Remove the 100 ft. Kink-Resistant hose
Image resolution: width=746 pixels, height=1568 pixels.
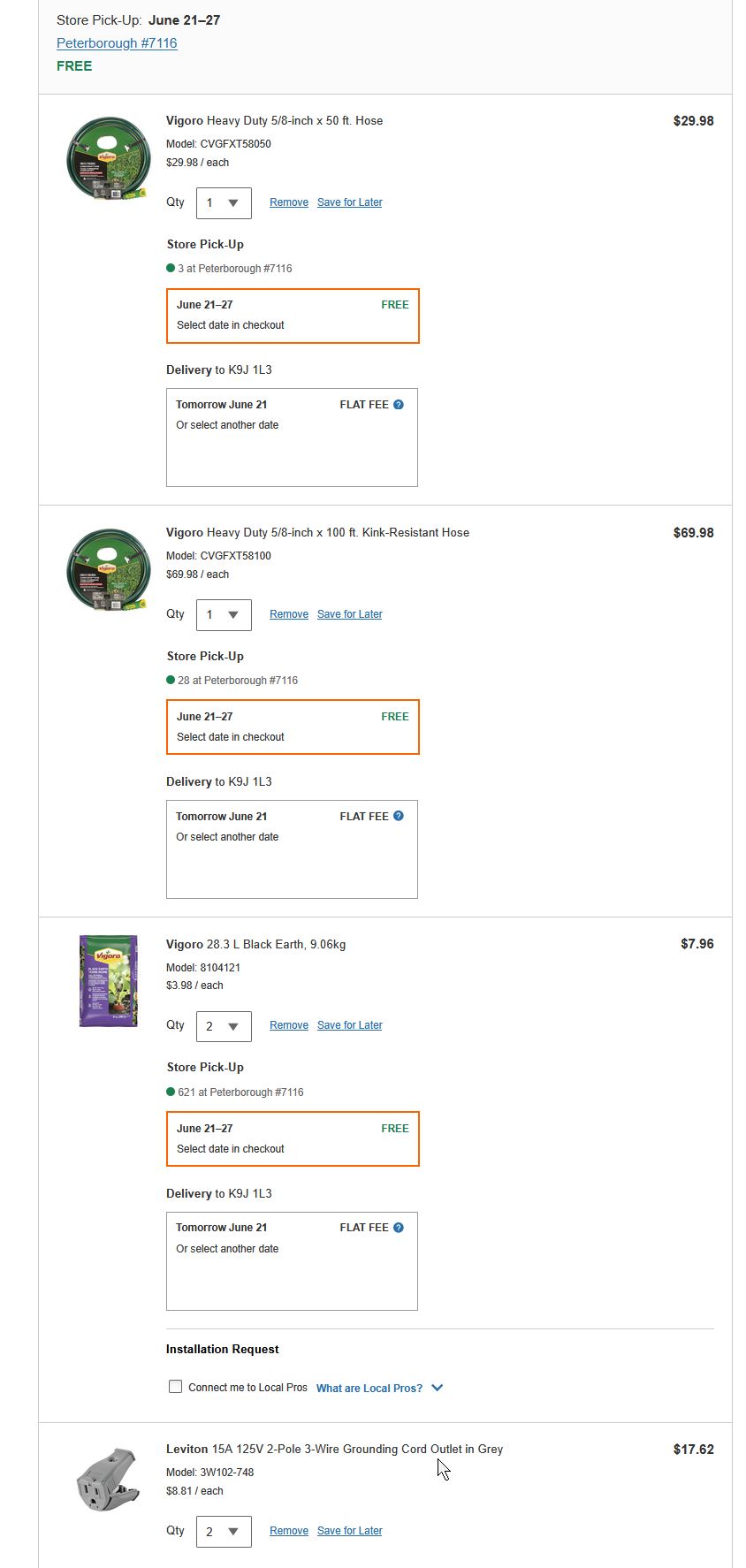(289, 614)
